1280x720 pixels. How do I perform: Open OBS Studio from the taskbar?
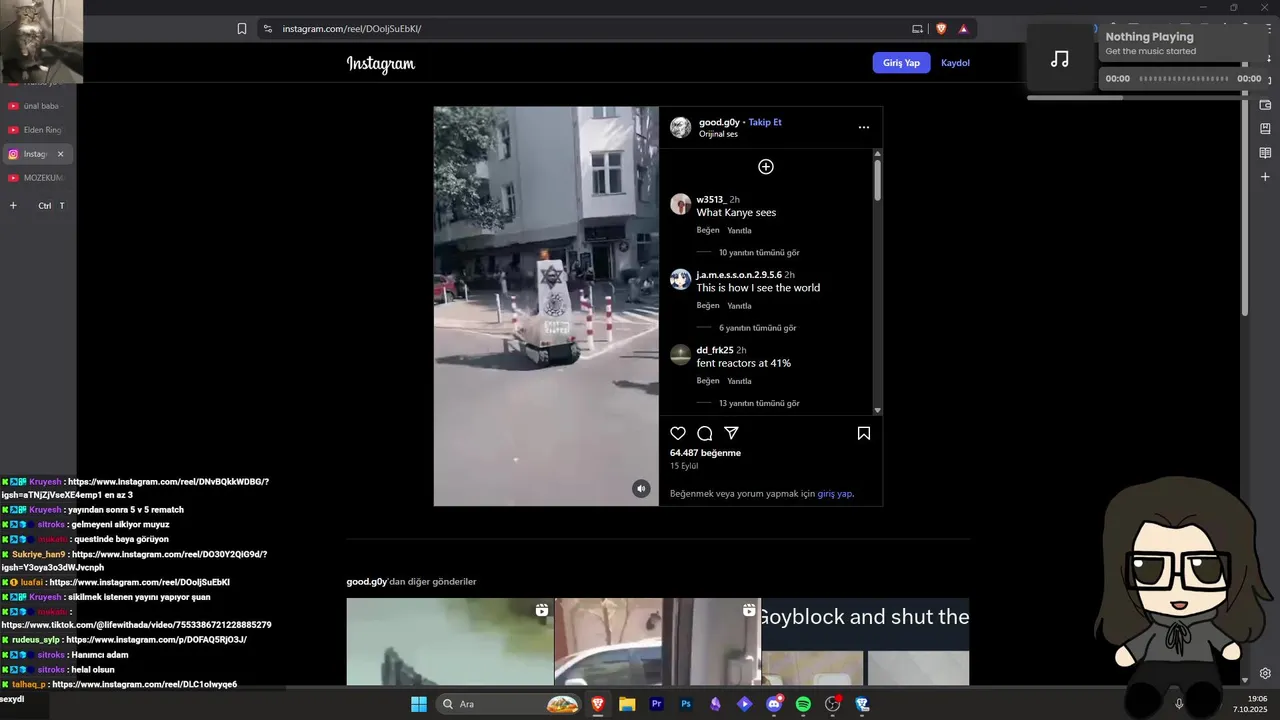[832, 704]
